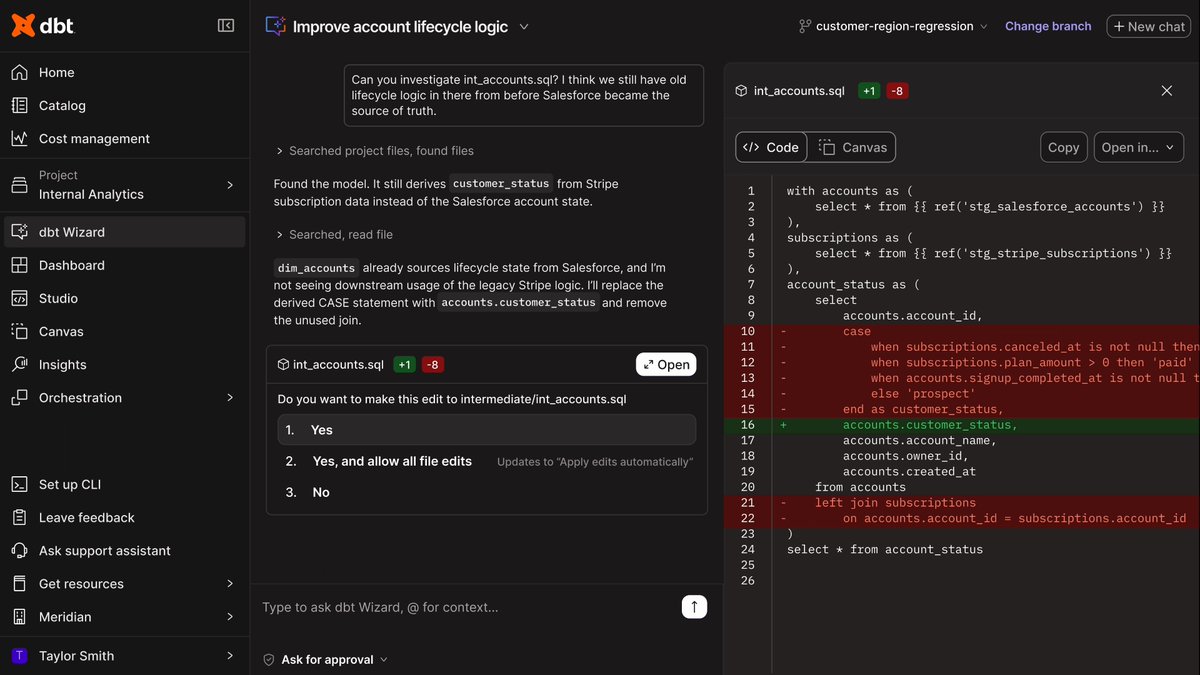The image size is (1200, 675).
Task: Open the int_accounts.sql edit card
Action: click(666, 364)
